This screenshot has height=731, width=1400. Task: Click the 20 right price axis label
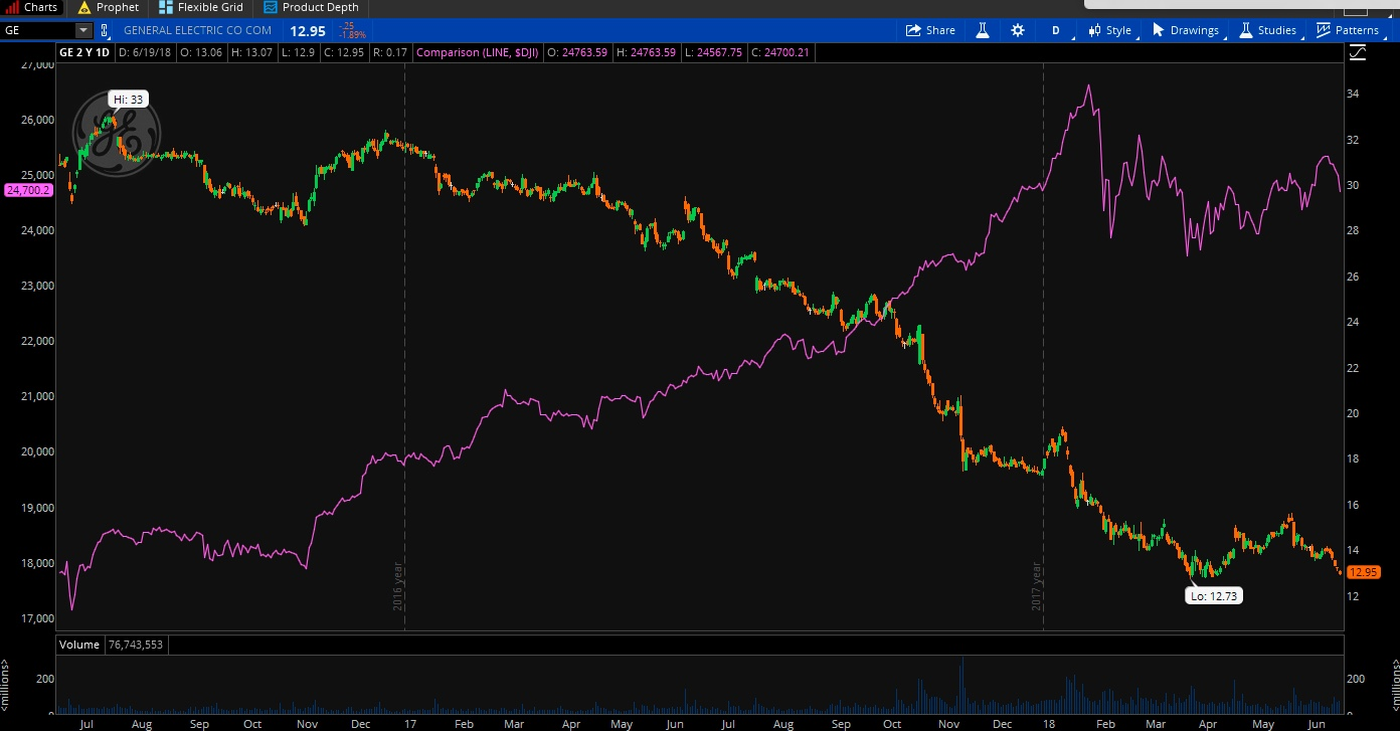pyautogui.click(x=1352, y=413)
